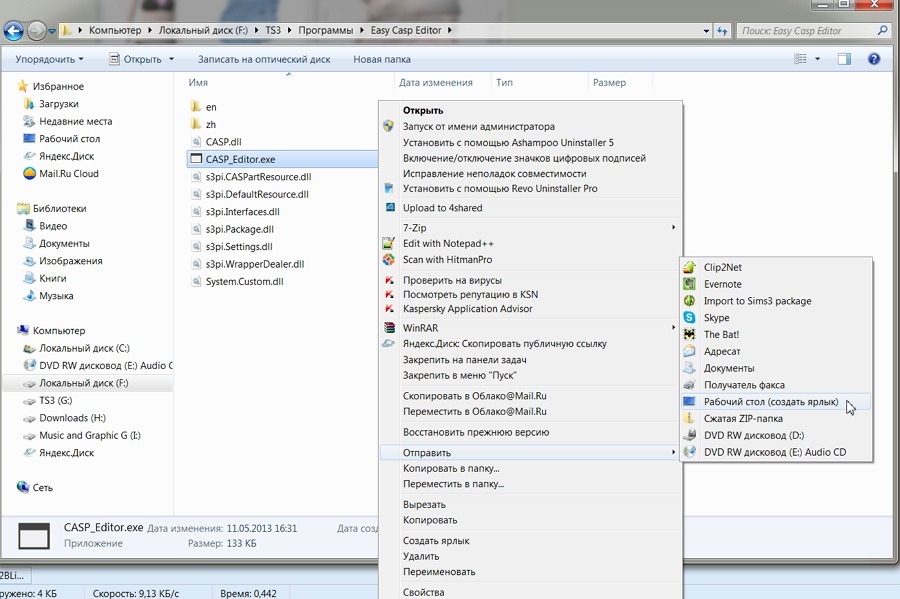Open view options dropdown arrow
Screen dimensions: 900x599
tap(817, 59)
